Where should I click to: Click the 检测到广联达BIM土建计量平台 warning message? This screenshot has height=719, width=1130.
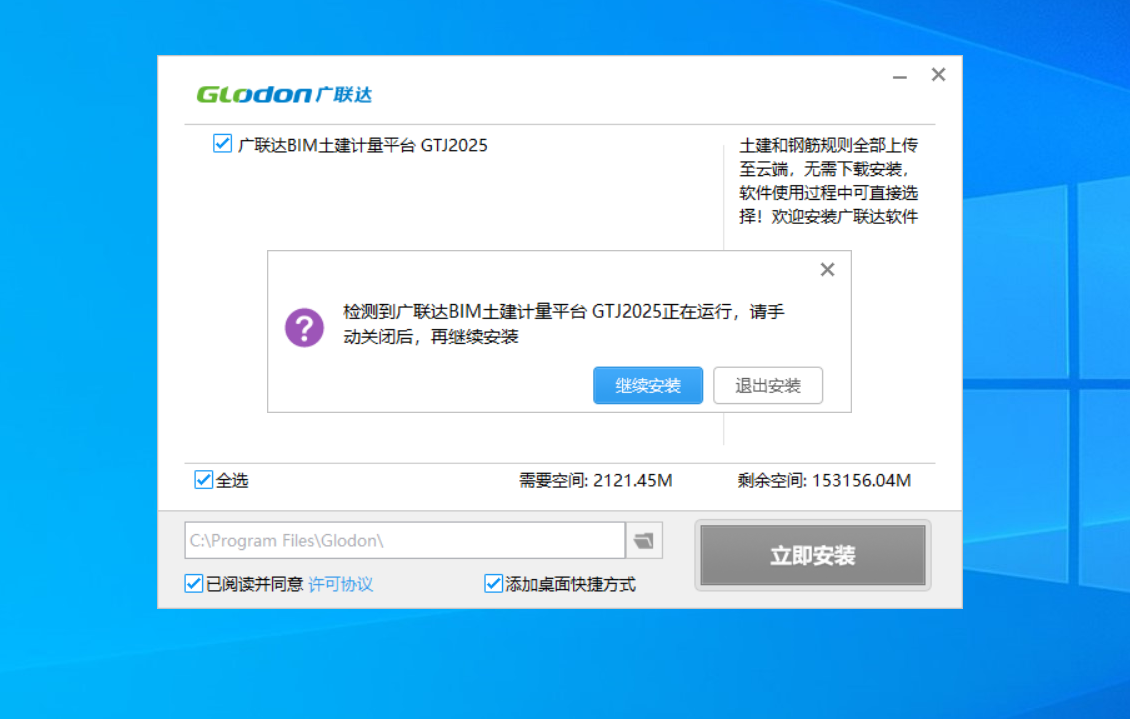tap(564, 324)
